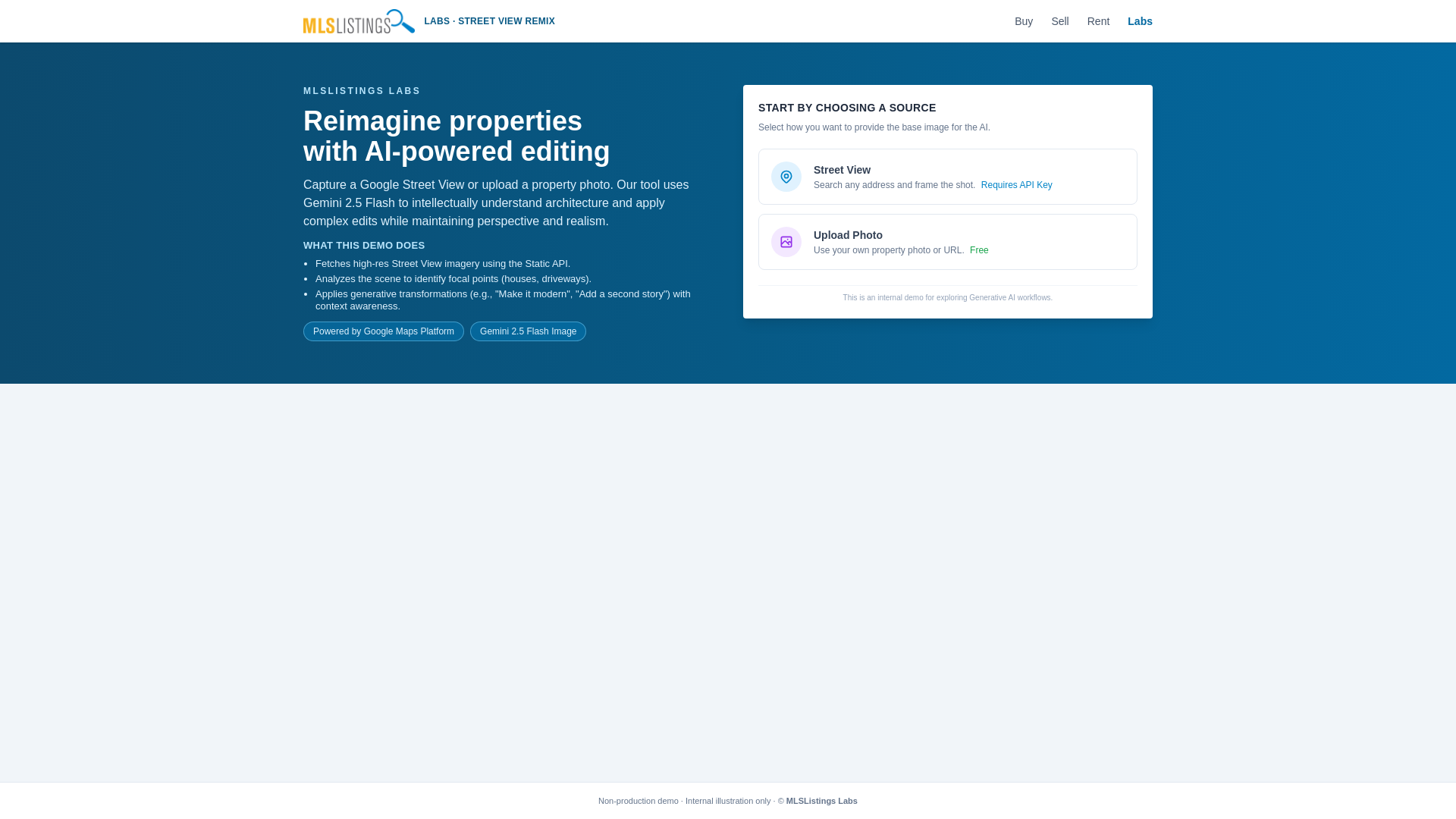Screen dimensions: 1456x819
Task: Click the Upload Photo image icon
Action: [786, 242]
